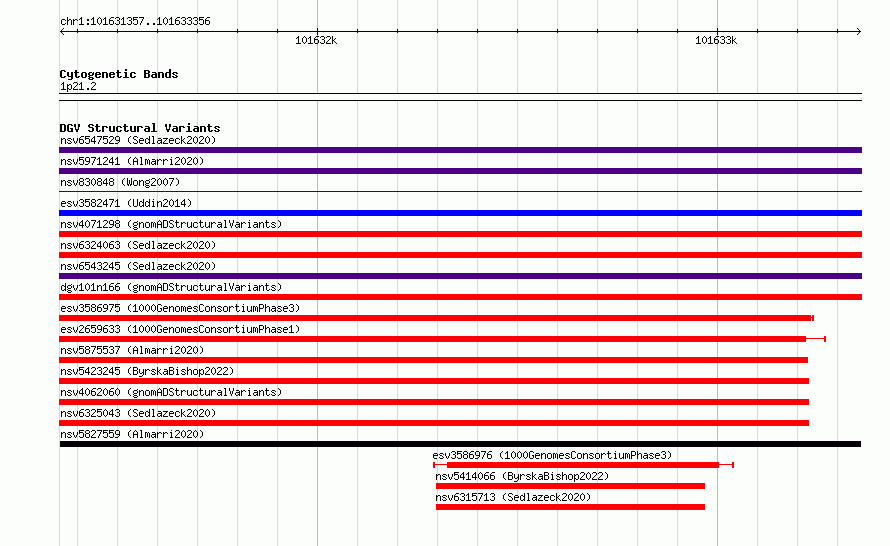Click the short red bar of esv3586976
Screen dimensions: 890x546
pyautogui.click(x=583, y=465)
